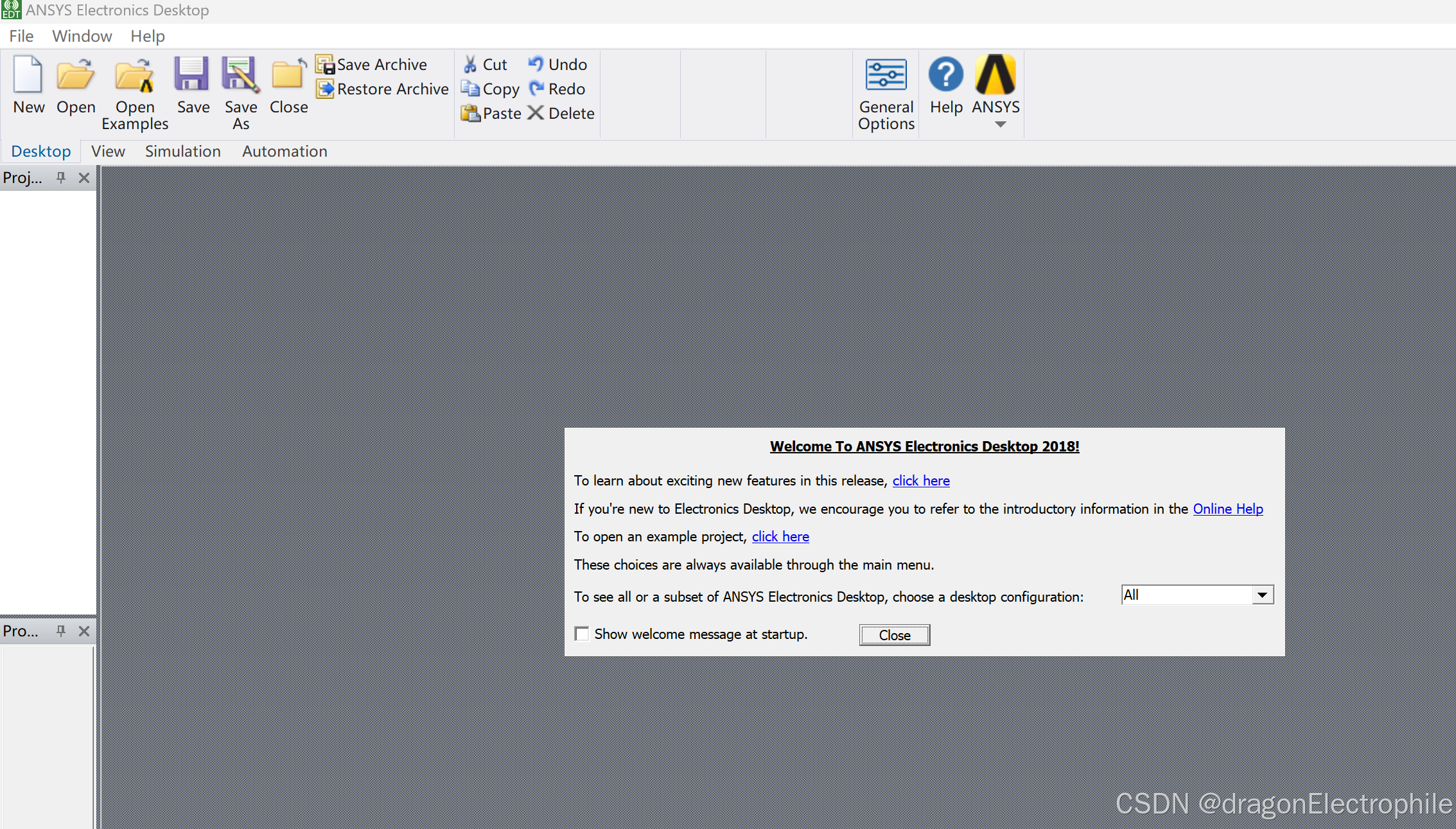Screen dimensions: 1456x829
Task: Click the Paste clipboard icon
Action: (471, 114)
